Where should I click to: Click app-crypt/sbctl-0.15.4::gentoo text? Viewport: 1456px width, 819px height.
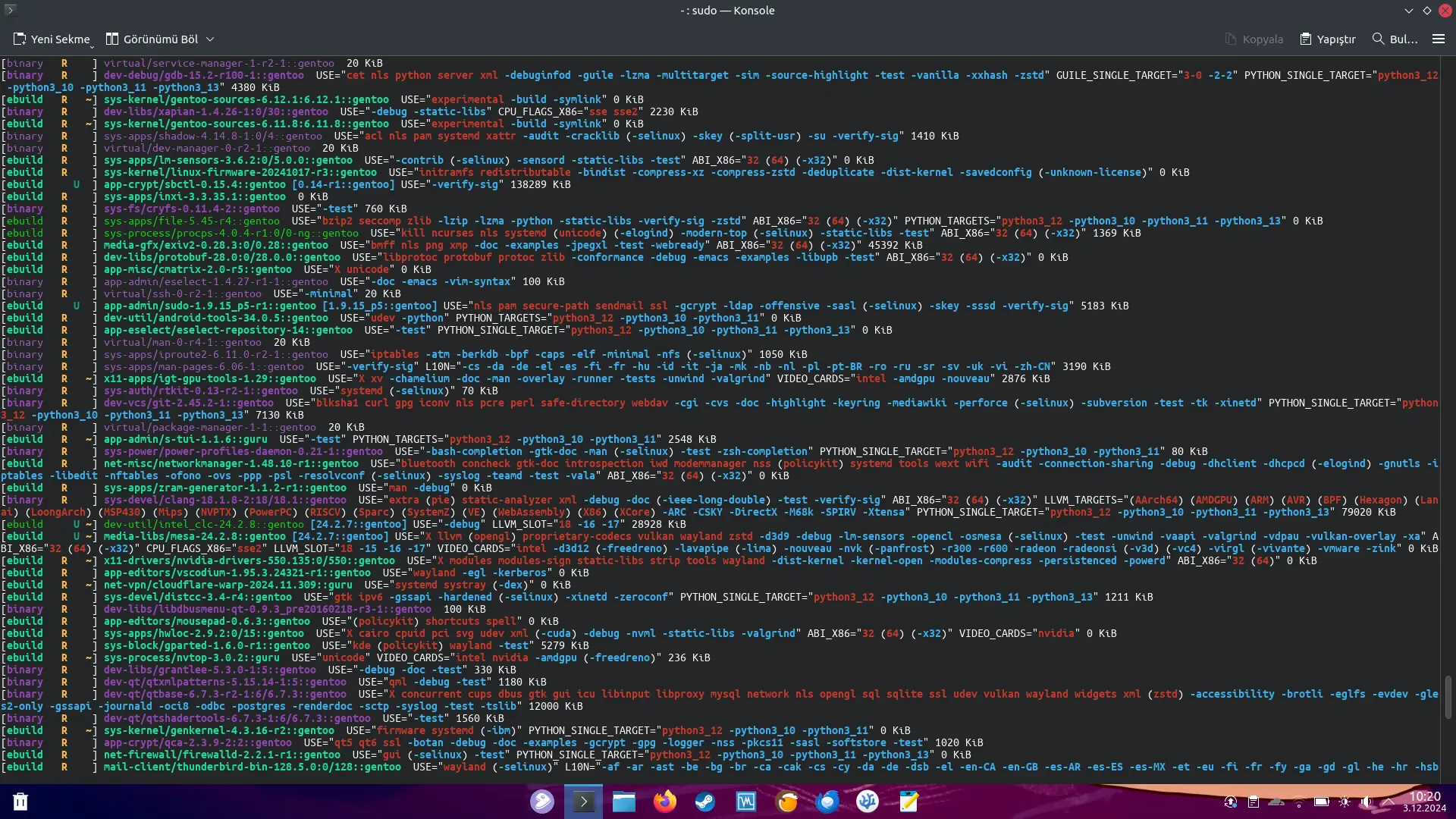coord(195,184)
